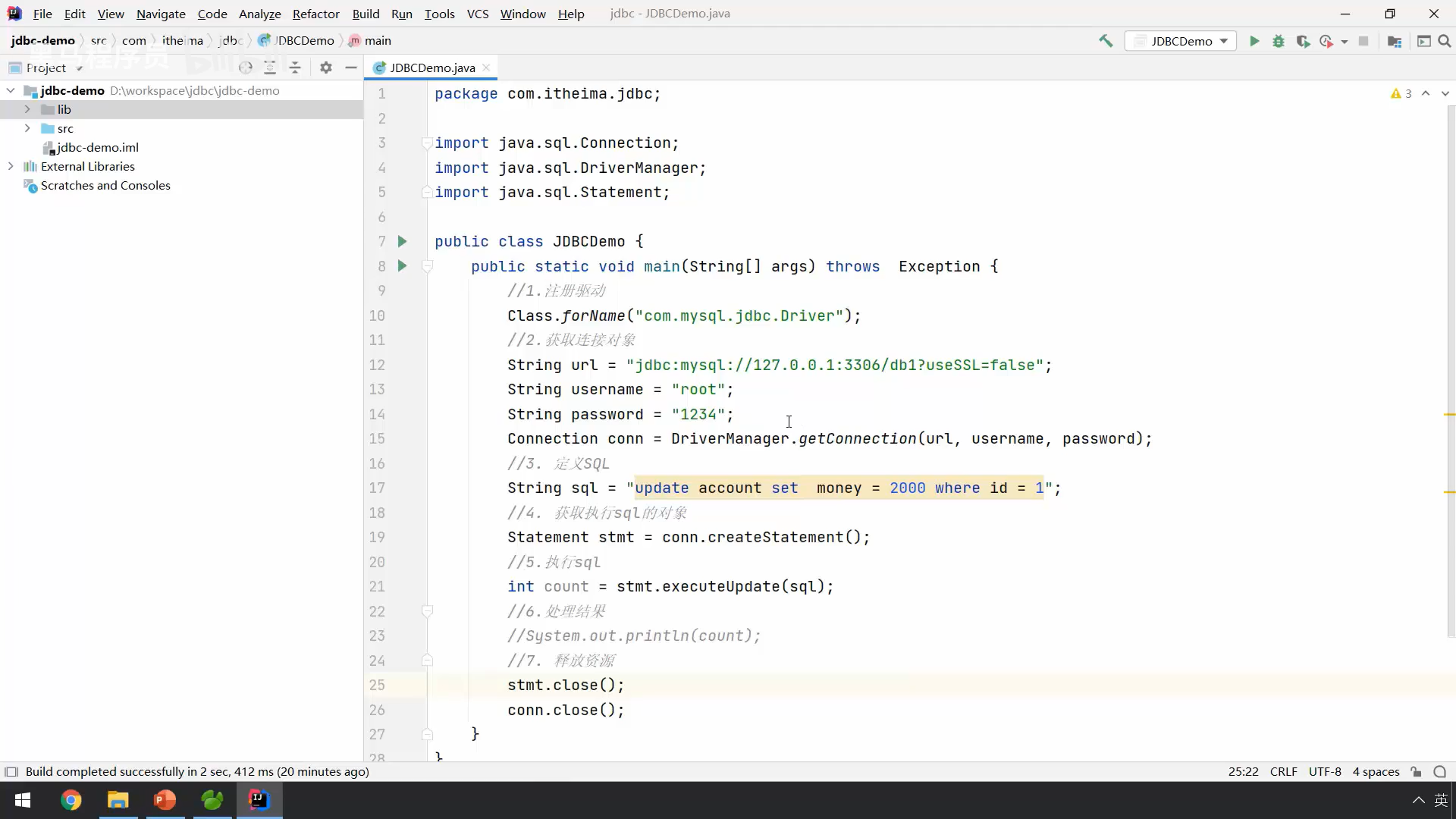
Task: Select the JDBCDemo.java editor tab
Action: click(x=431, y=67)
